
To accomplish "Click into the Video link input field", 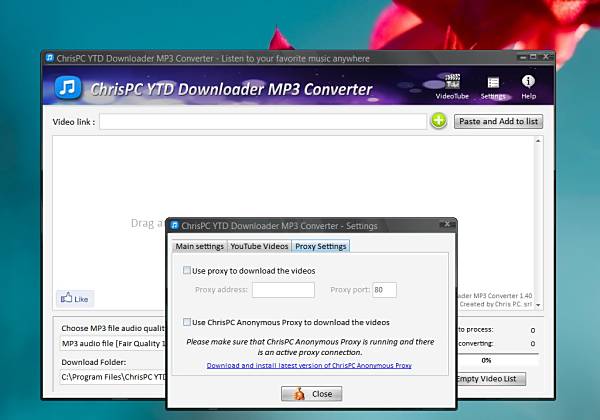I will tap(263, 122).
